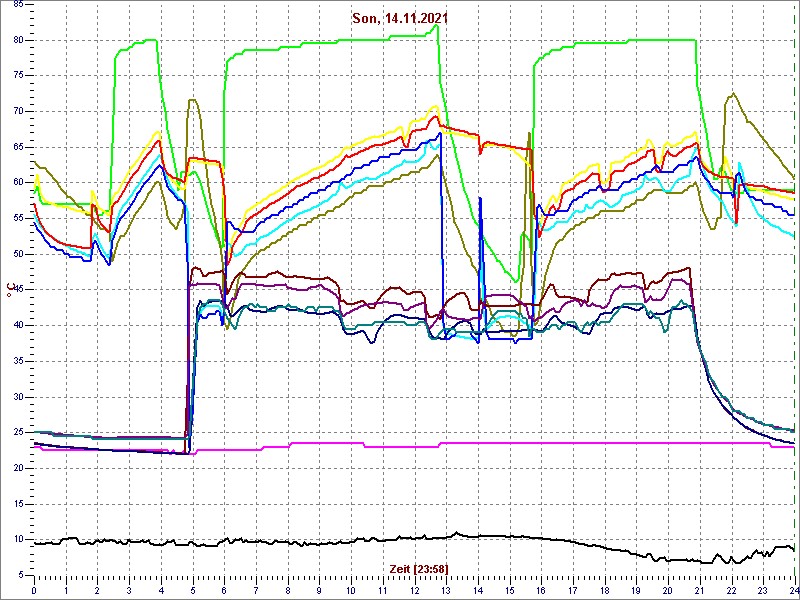Click hour 15 on the time axis
The width and height of the screenshot is (800, 600).
(510, 588)
